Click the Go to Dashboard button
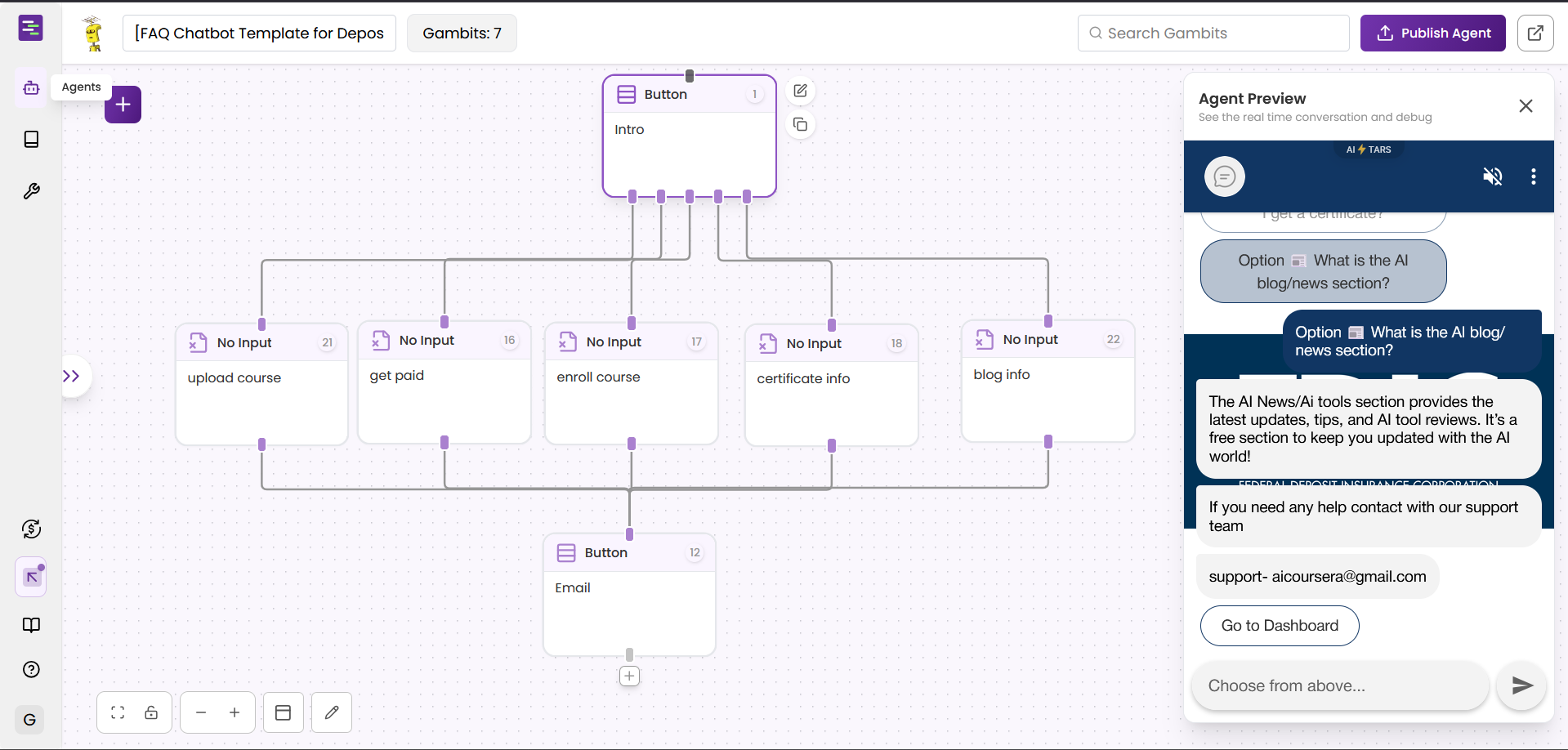This screenshot has width=1568, height=750. point(1279,626)
